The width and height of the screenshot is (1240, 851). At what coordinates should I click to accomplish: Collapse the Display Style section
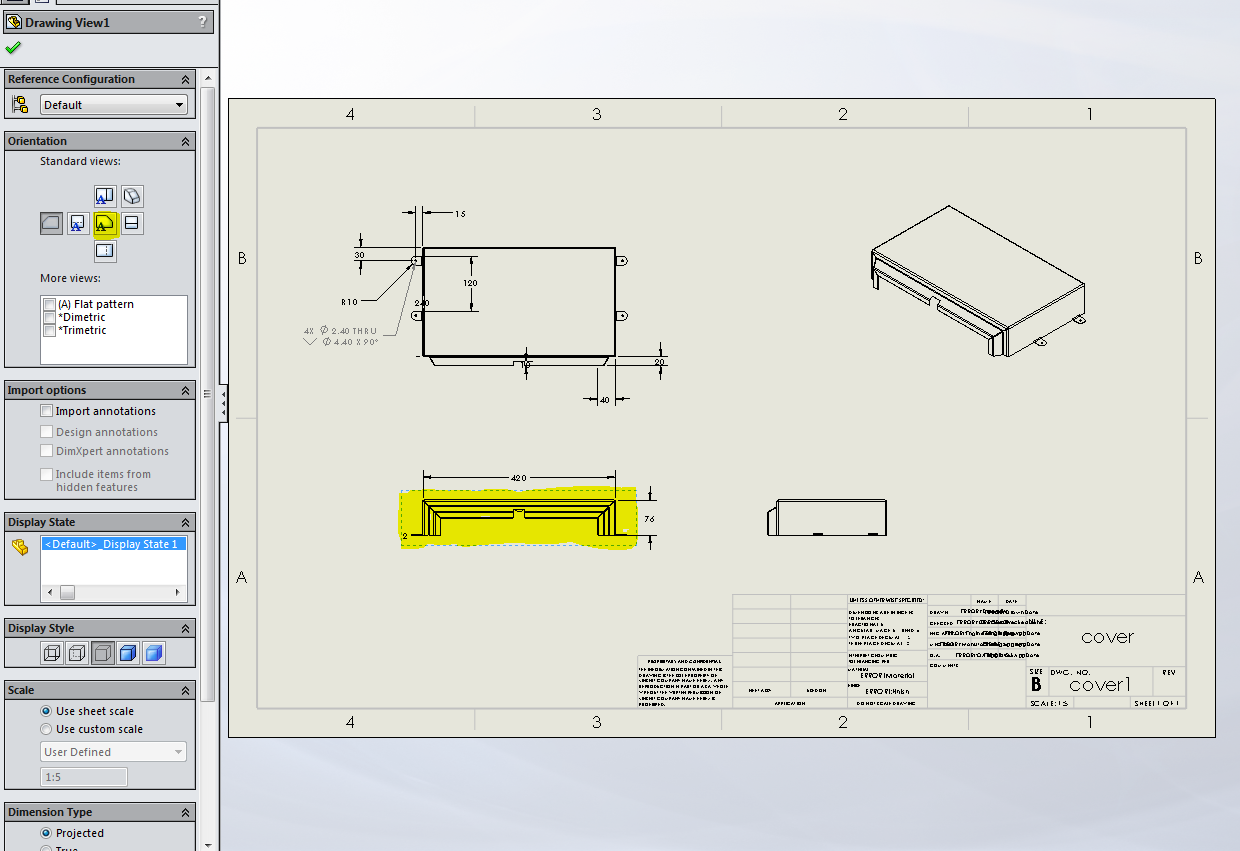coord(185,628)
